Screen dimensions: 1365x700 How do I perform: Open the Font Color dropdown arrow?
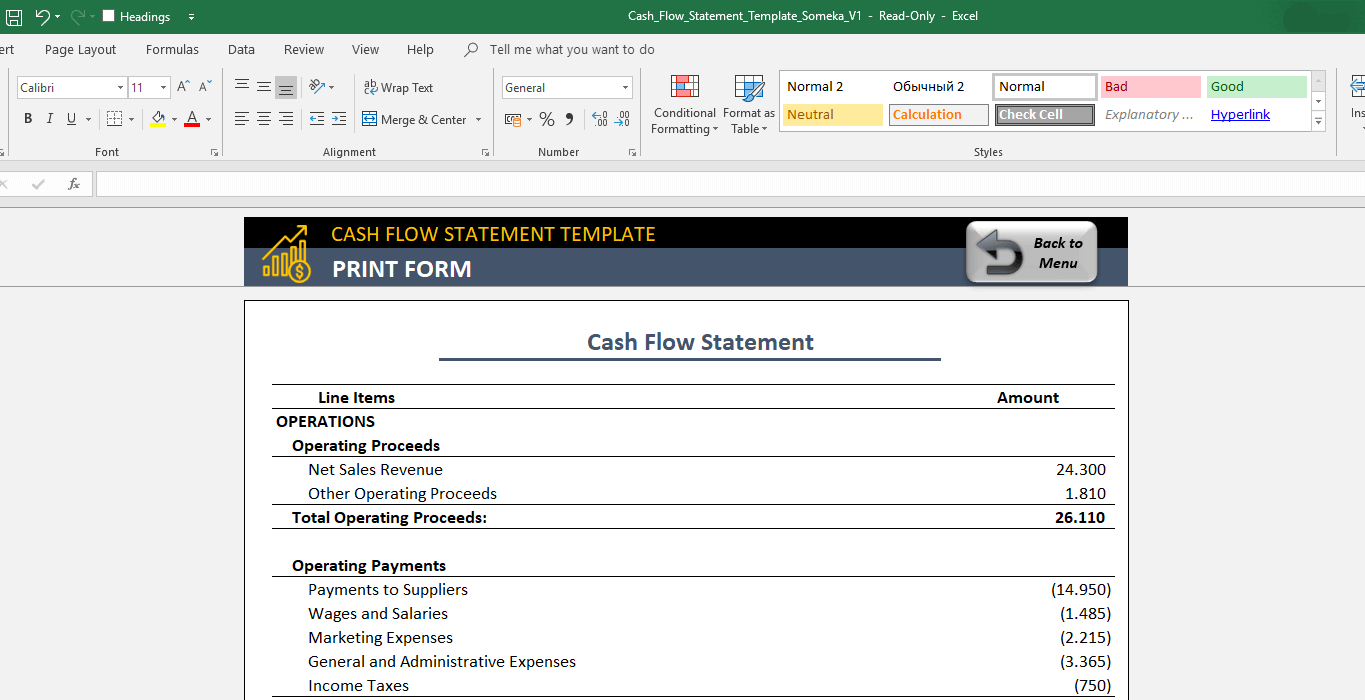click(x=208, y=120)
